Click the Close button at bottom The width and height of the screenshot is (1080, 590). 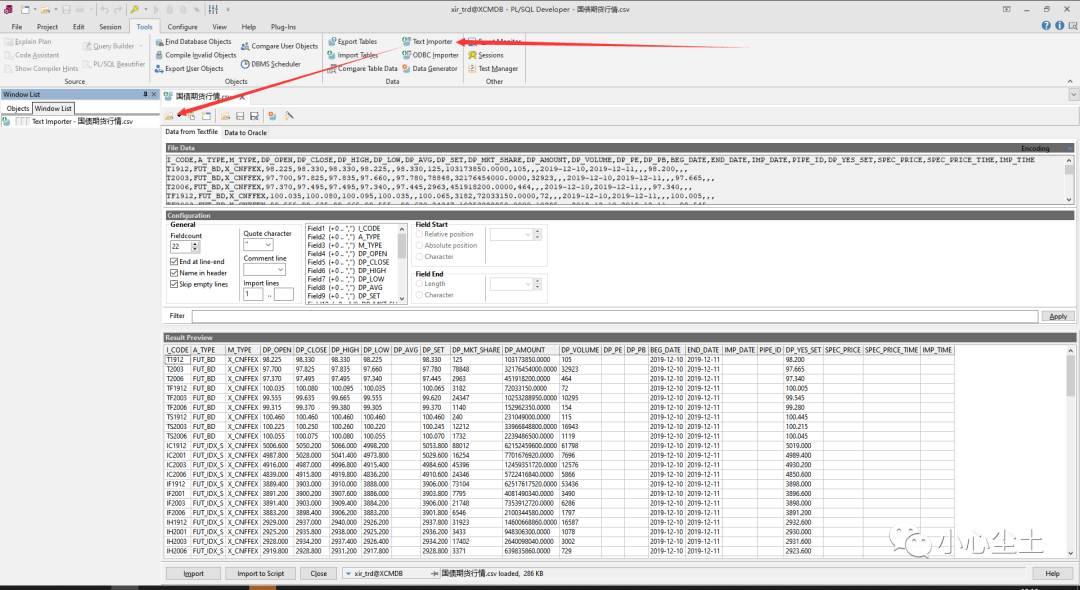click(x=318, y=573)
